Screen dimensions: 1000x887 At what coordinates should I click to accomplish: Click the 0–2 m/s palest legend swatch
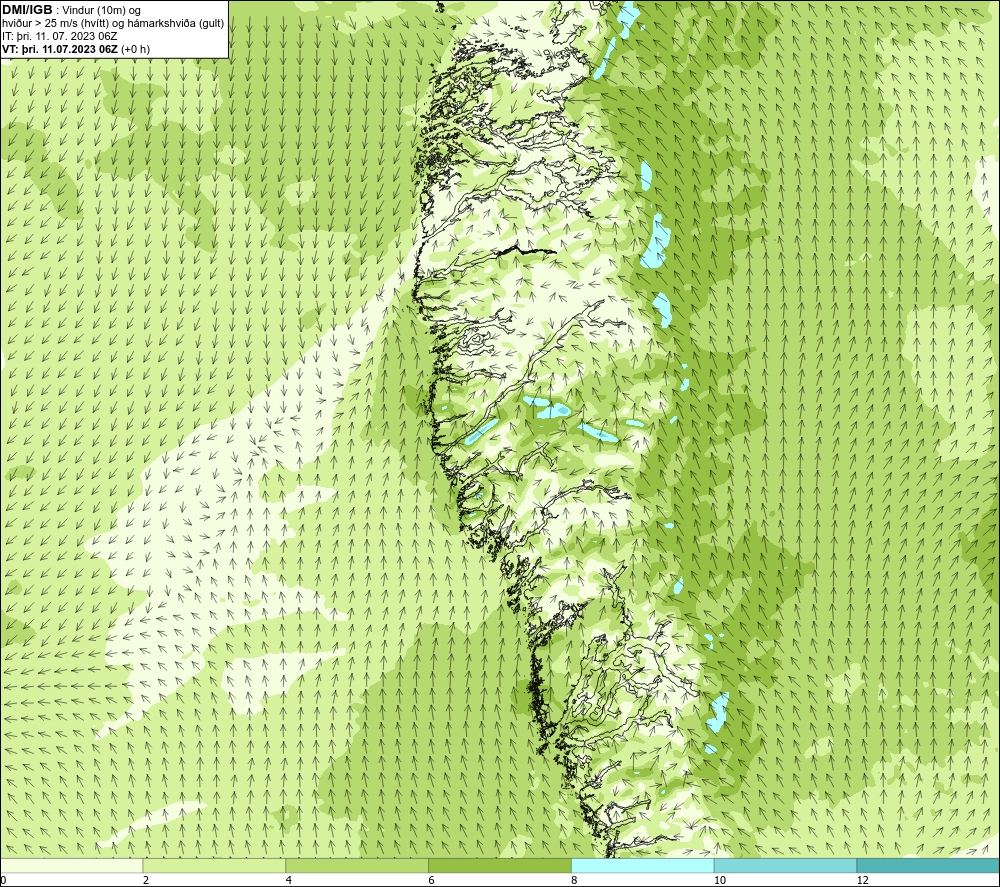coord(71,865)
